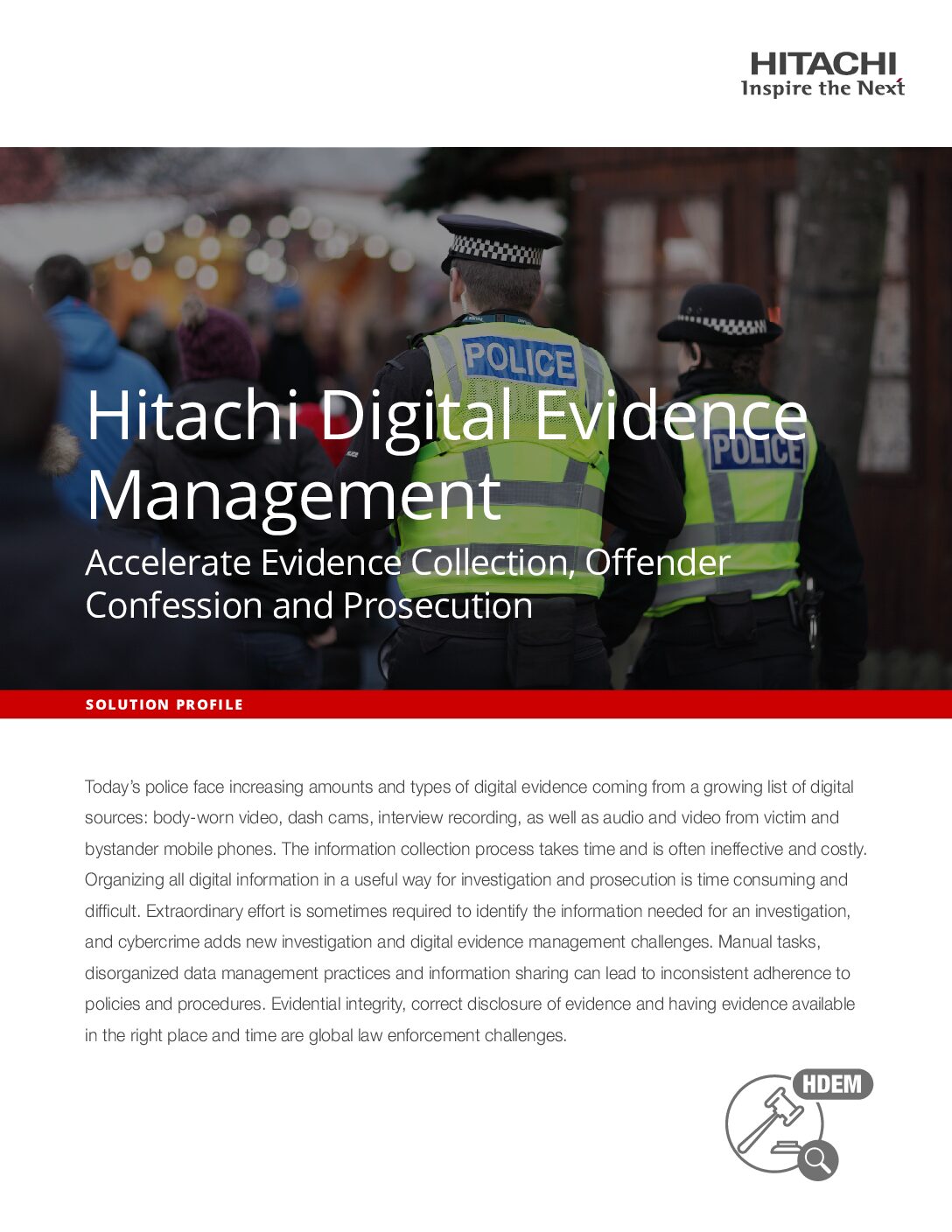The width and height of the screenshot is (952, 1232).
Task: Click the right officer's checkered bowler hat
Action: [x=719, y=315]
